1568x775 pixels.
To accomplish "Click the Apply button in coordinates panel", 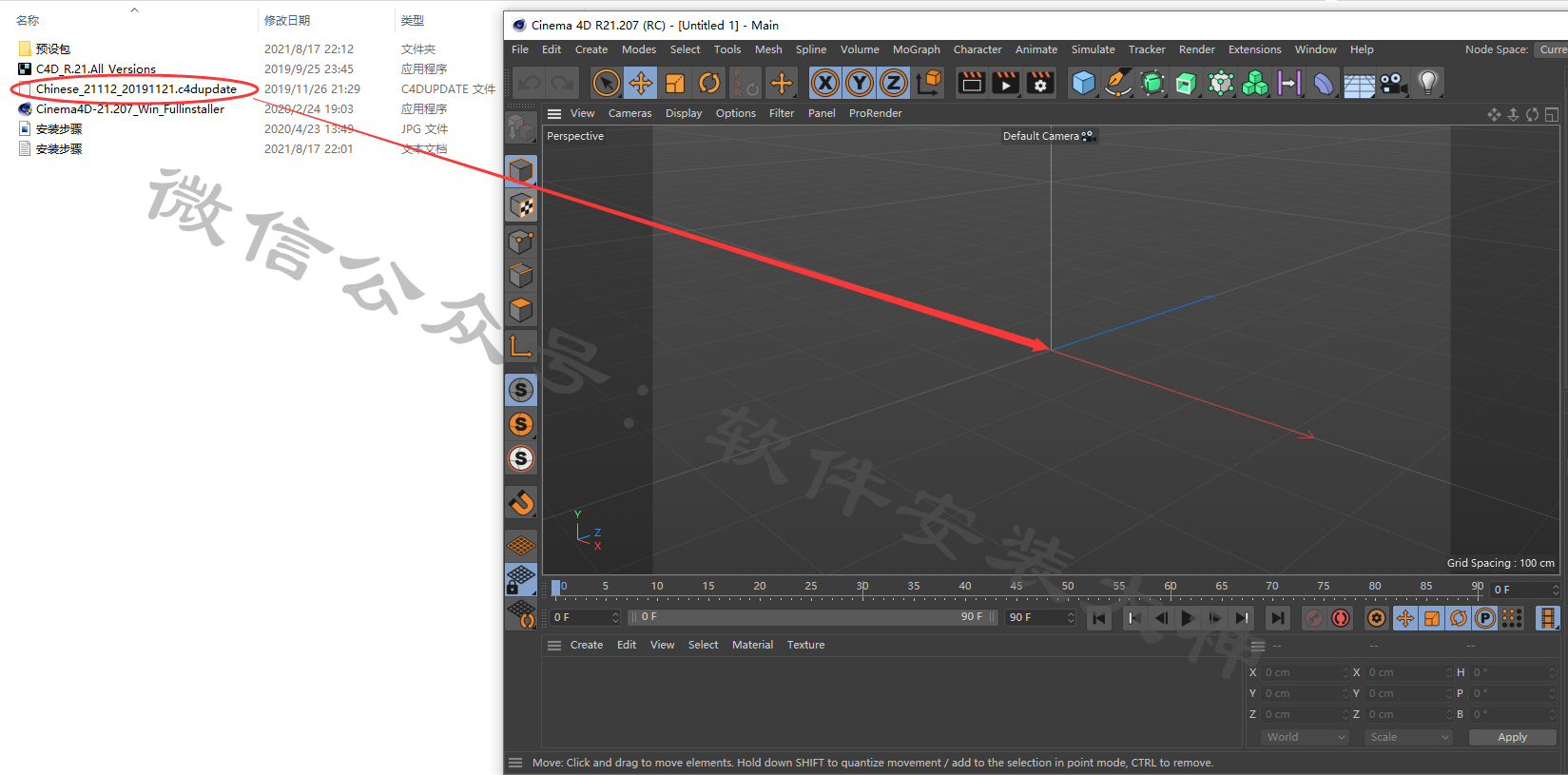I will point(1512,737).
